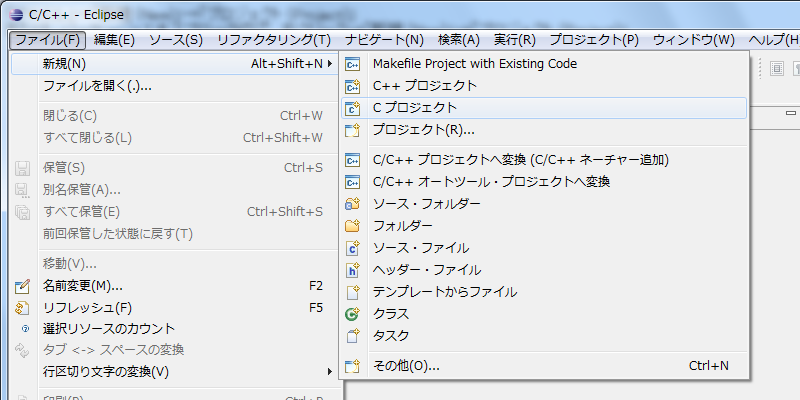Create a new ヘッダー・ファイル
Viewport: 800px width, 400px height.
point(544,270)
